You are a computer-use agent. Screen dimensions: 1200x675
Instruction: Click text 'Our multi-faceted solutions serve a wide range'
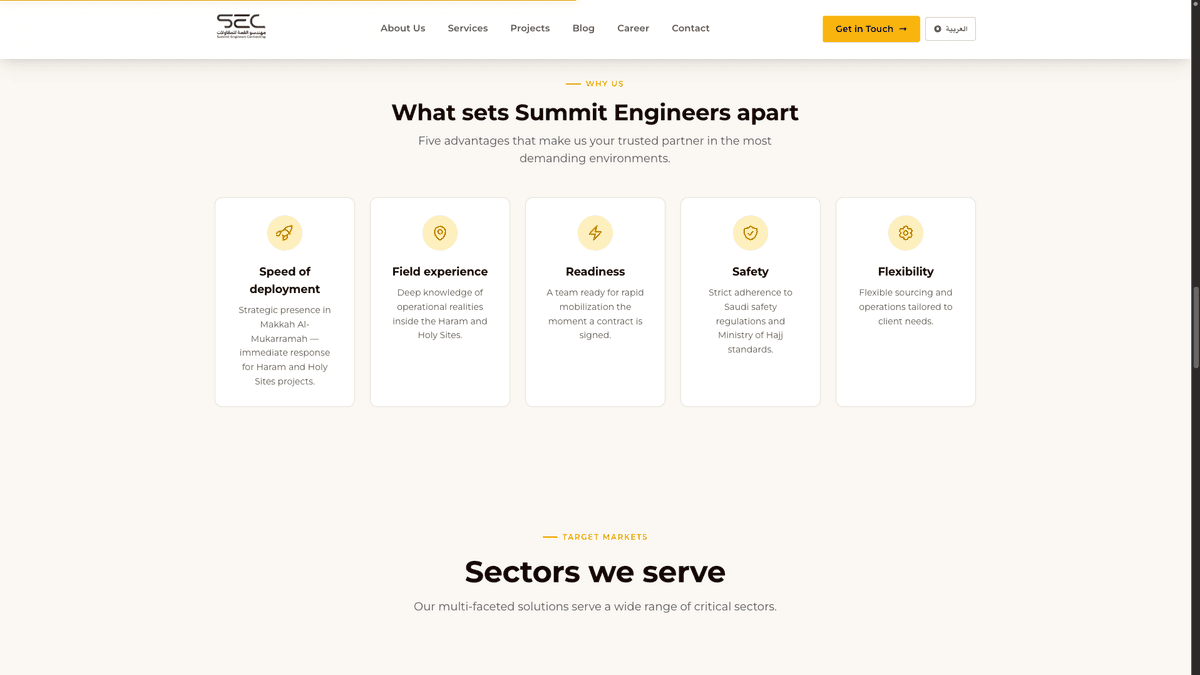click(595, 607)
